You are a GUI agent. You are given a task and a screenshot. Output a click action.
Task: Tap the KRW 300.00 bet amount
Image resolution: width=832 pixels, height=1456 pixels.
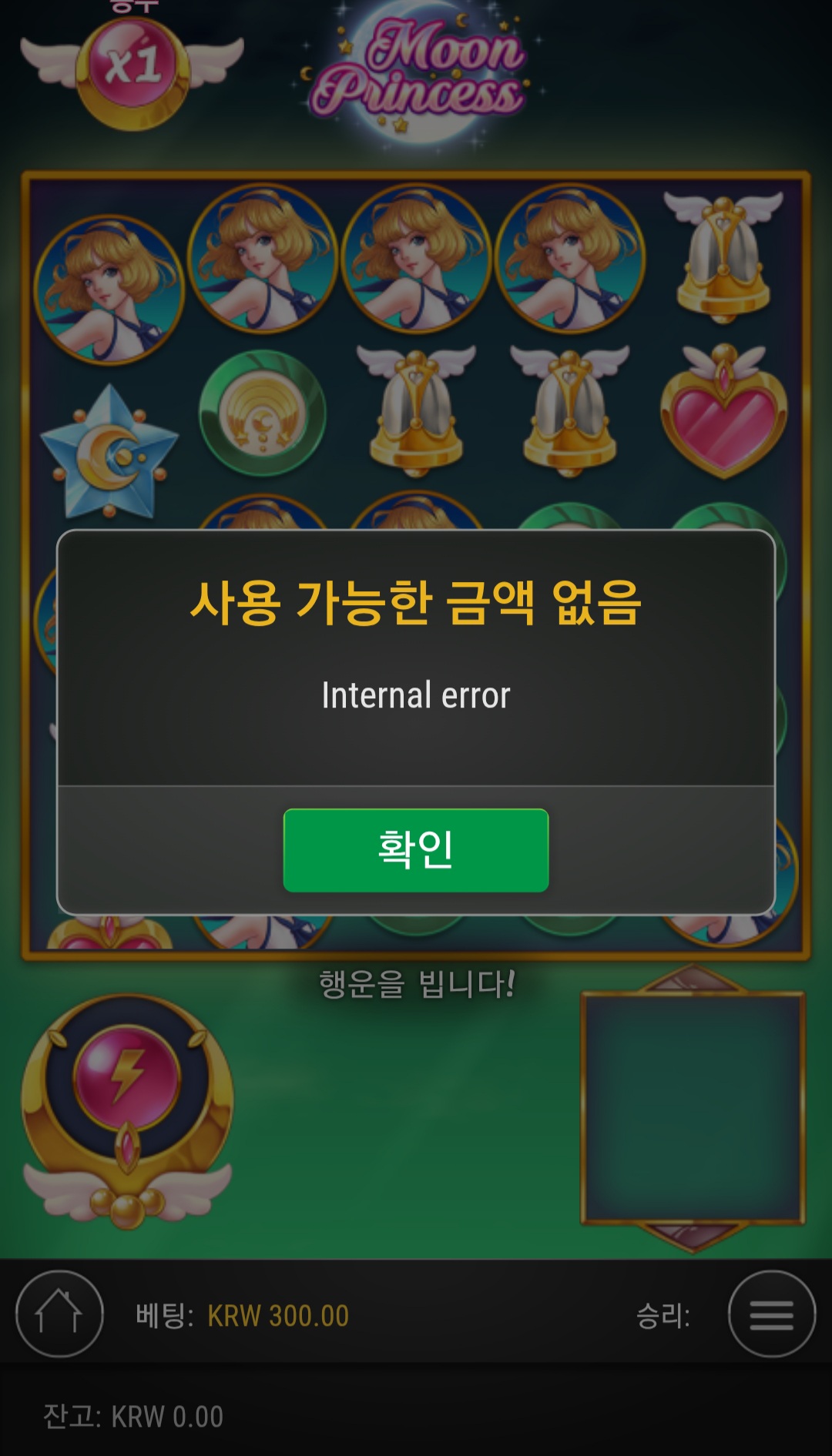[278, 1316]
